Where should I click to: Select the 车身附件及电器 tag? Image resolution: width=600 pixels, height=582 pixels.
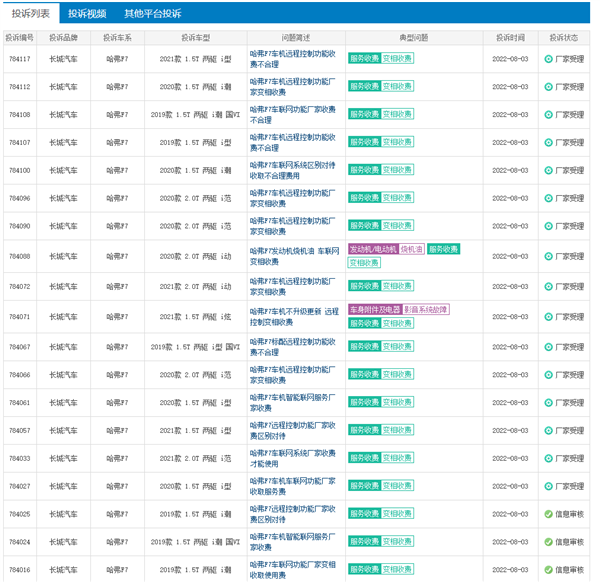coord(374,310)
